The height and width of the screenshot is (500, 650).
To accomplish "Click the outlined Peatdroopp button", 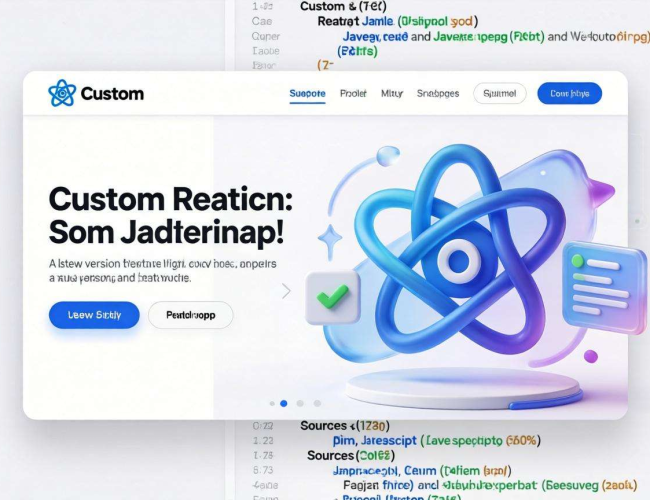I will pos(191,315).
